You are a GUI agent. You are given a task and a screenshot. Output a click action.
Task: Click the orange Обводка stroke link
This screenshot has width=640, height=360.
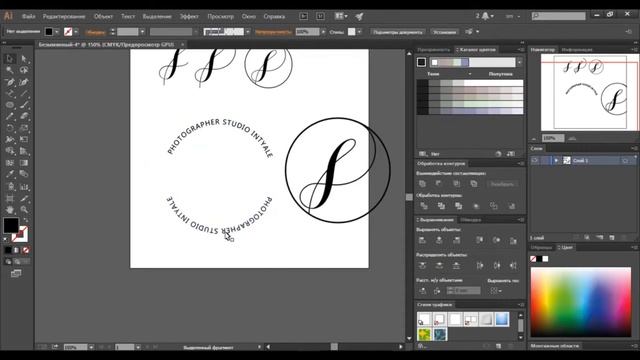(x=96, y=32)
